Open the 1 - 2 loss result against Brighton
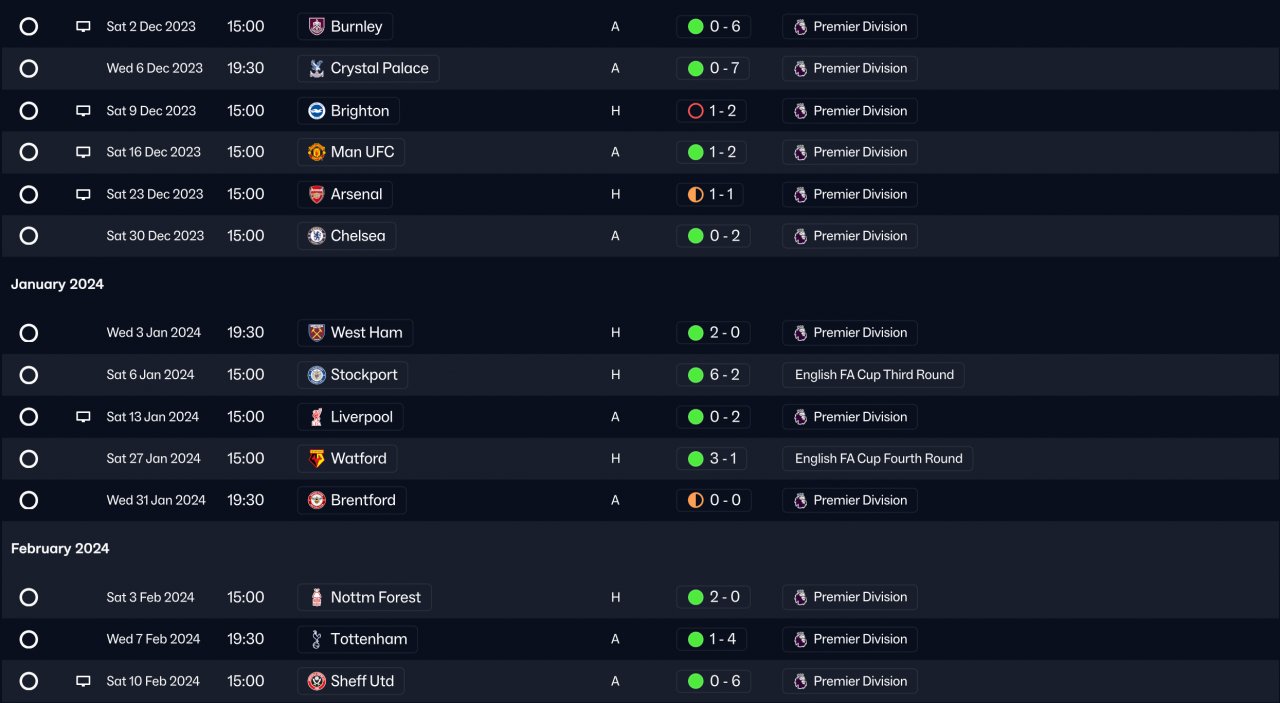Image resolution: width=1280 pixels, height=703 pixels. coord(713,111)
